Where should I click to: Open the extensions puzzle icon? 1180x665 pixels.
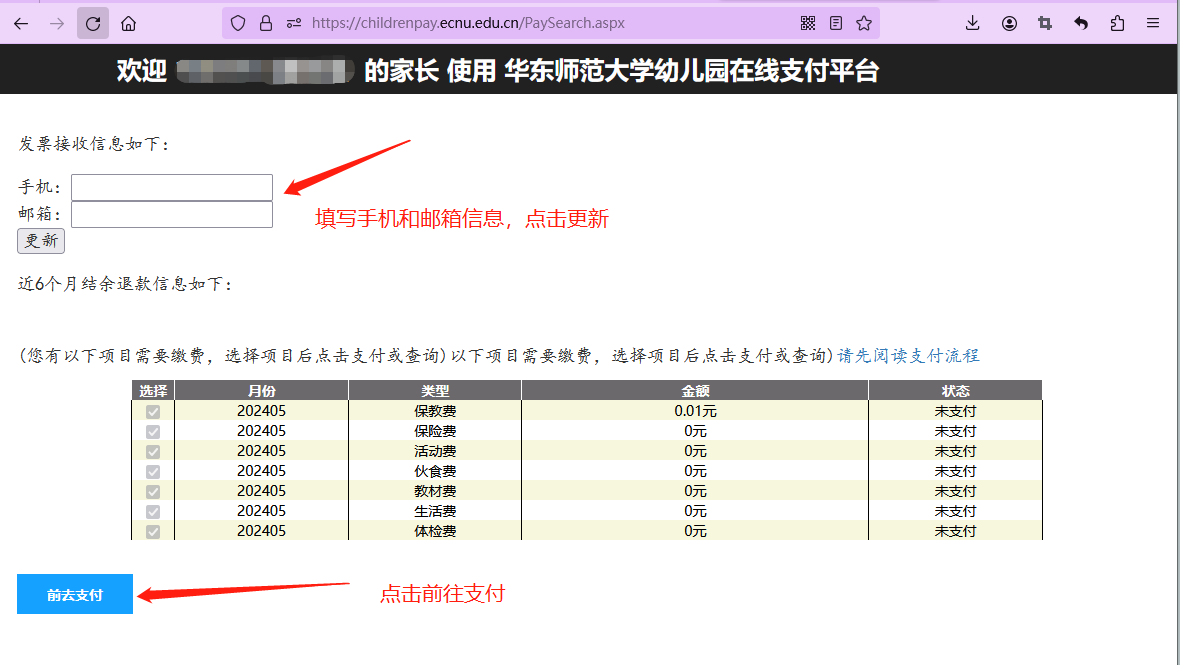click(1117, 23)
